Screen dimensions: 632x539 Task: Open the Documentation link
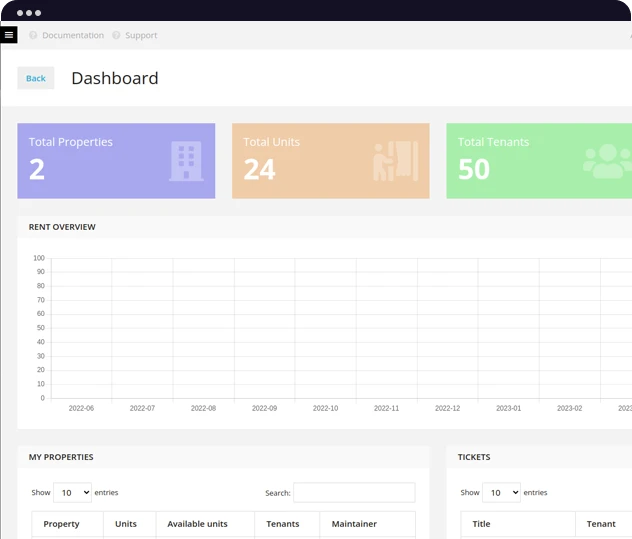(72, 35)
